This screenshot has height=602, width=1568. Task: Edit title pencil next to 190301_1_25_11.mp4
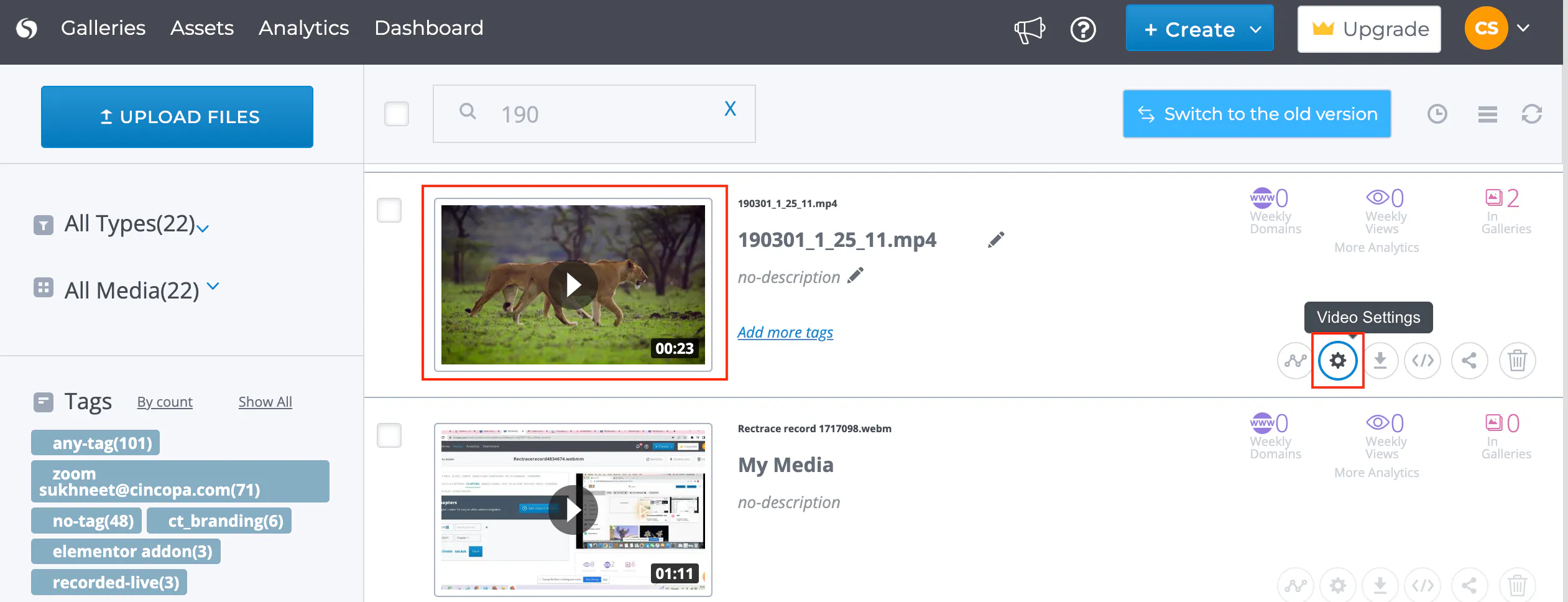[996, 239]
